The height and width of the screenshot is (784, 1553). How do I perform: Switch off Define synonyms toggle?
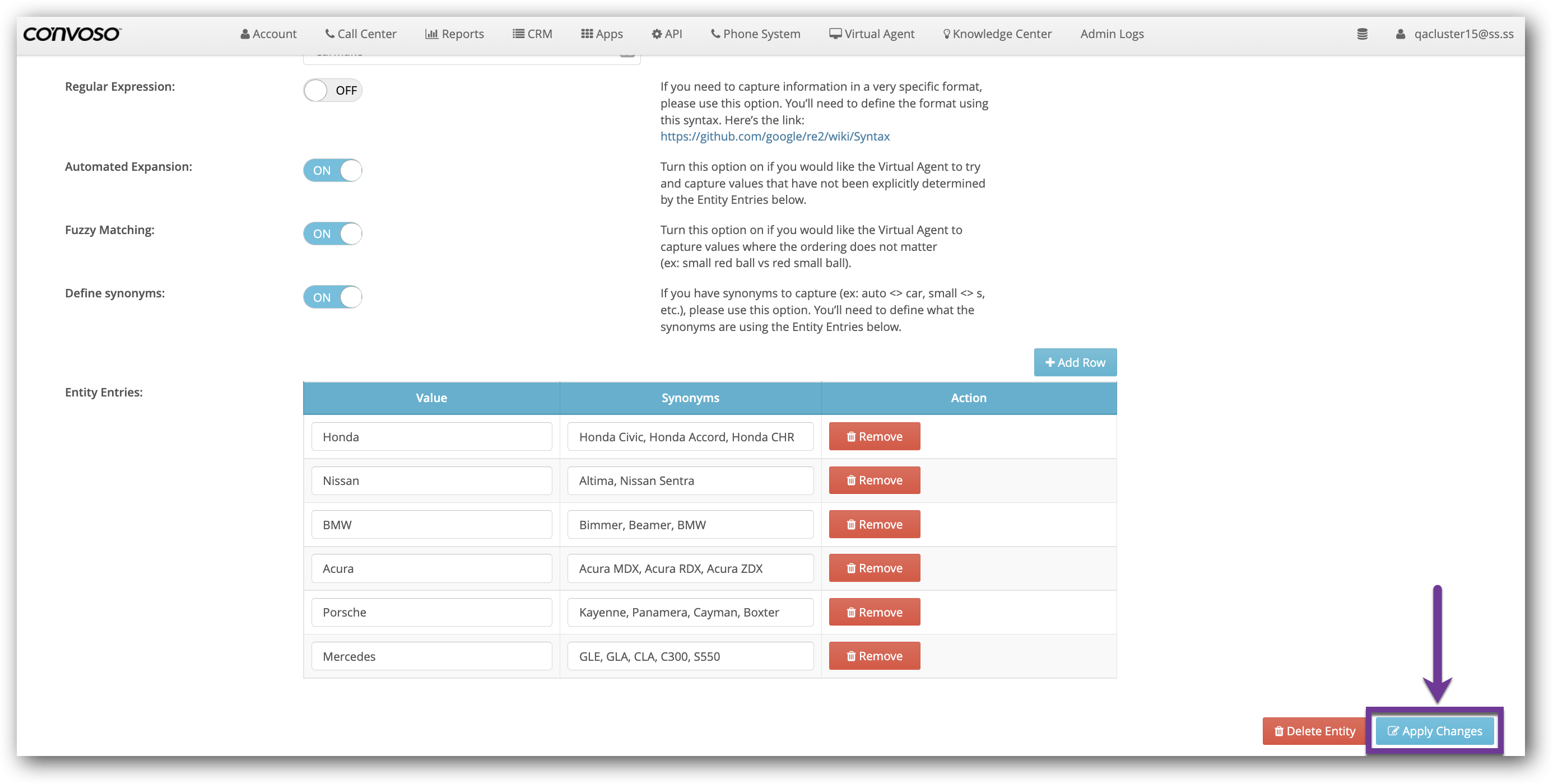tap(332, 297)
